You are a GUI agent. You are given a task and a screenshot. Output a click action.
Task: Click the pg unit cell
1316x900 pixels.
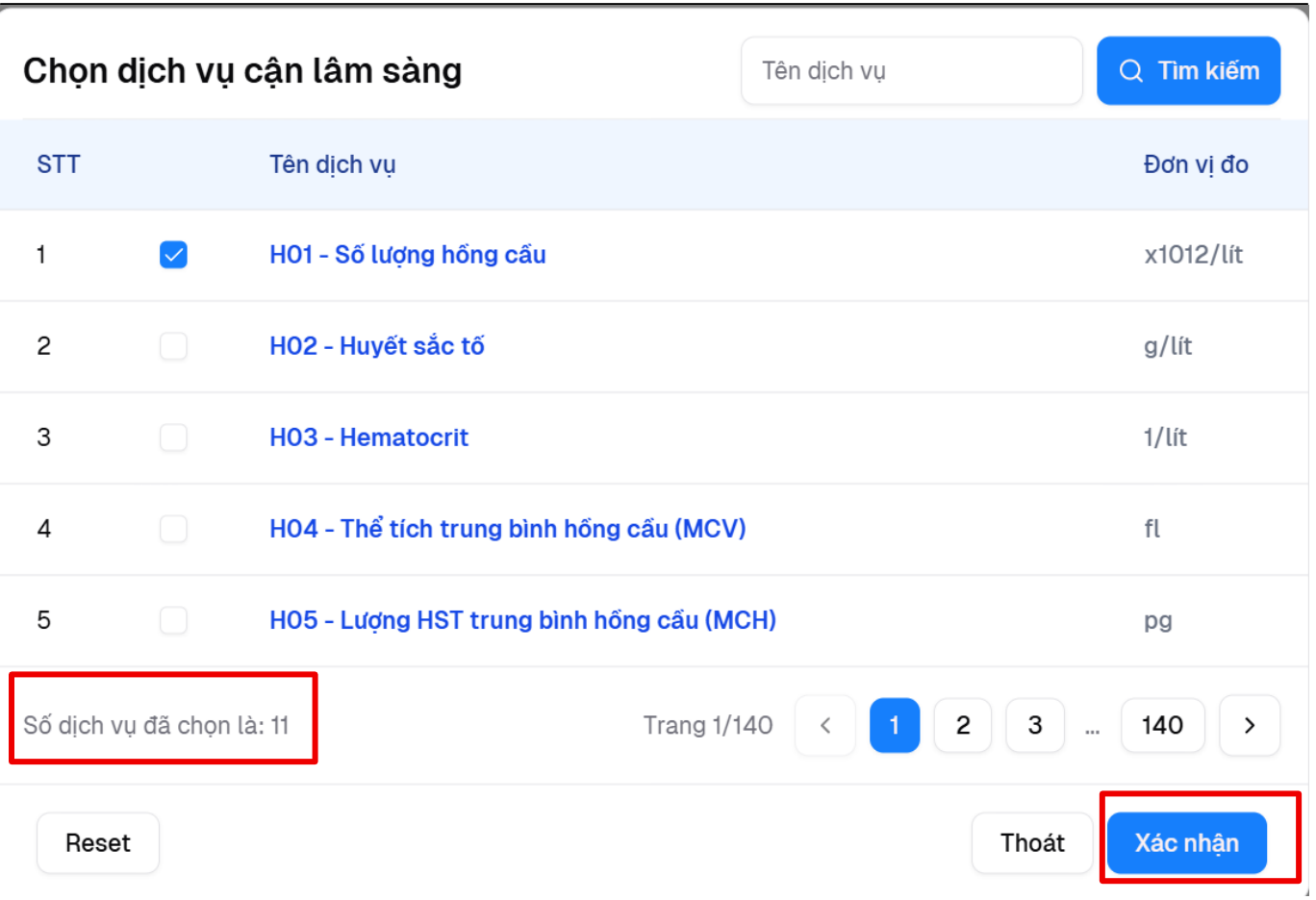(x=1158, y=622)
